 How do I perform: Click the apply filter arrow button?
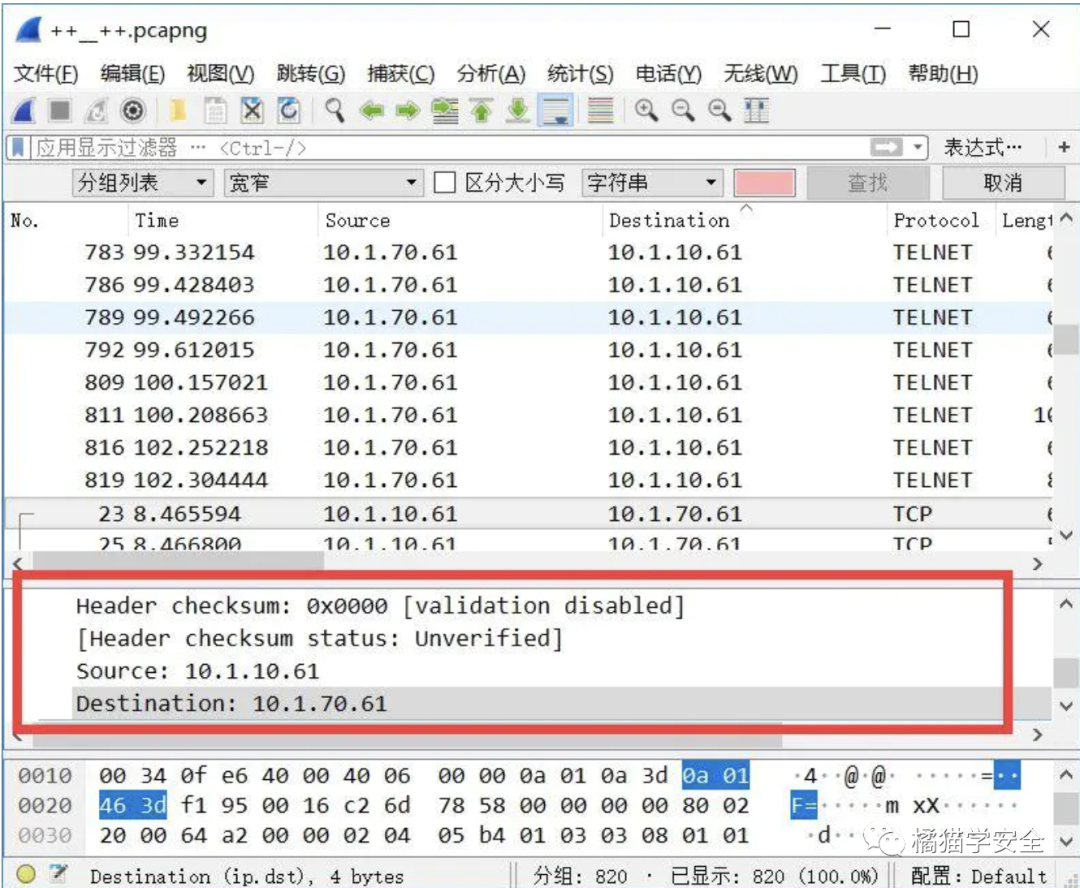click(886, 147)
